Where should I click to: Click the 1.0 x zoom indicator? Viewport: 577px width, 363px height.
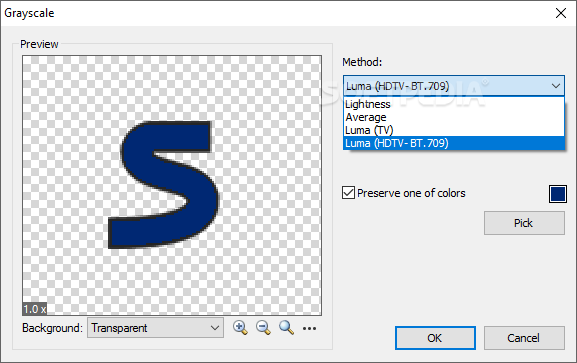35,309
